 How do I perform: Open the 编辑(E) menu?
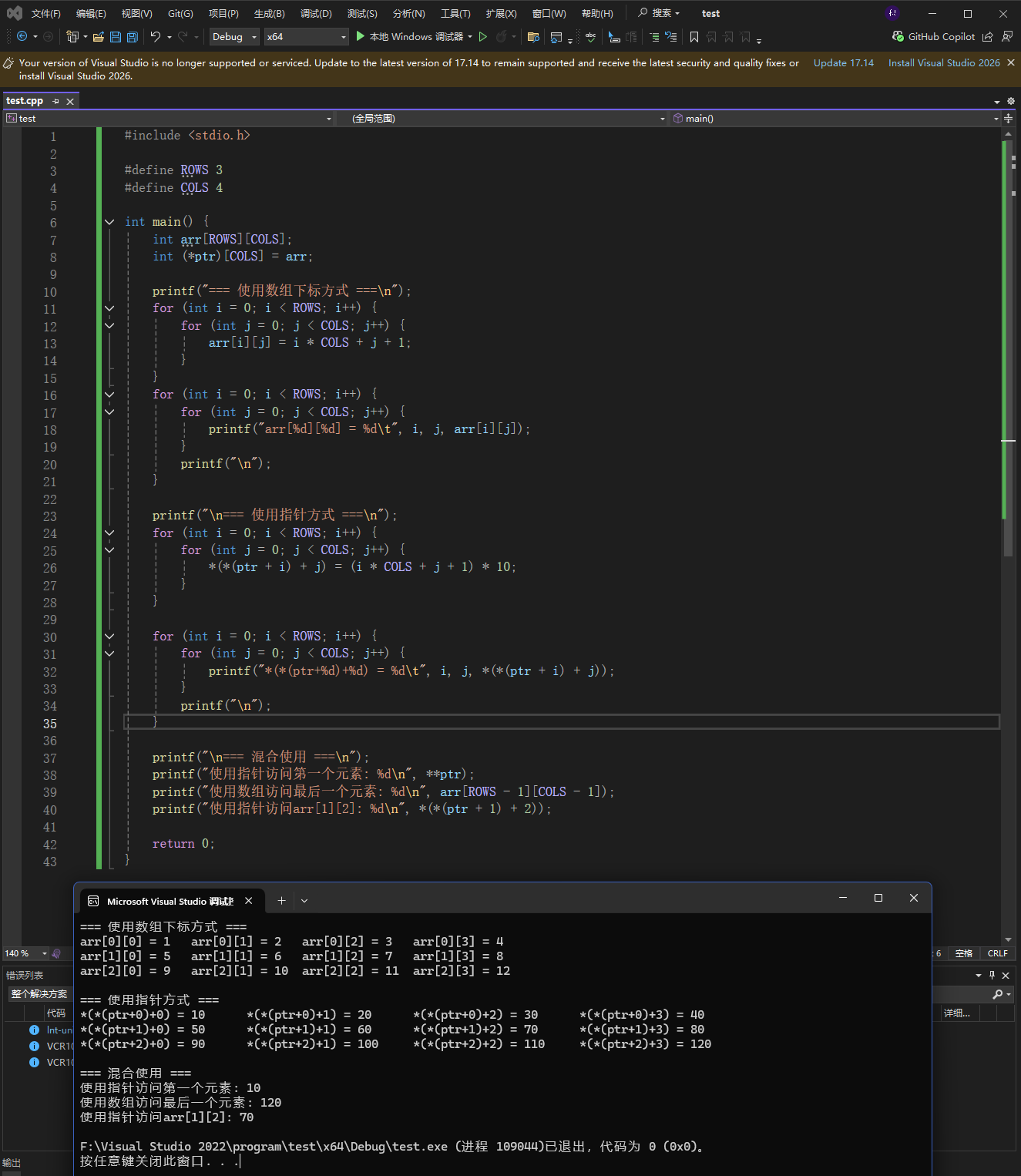[x=91, y=13]
